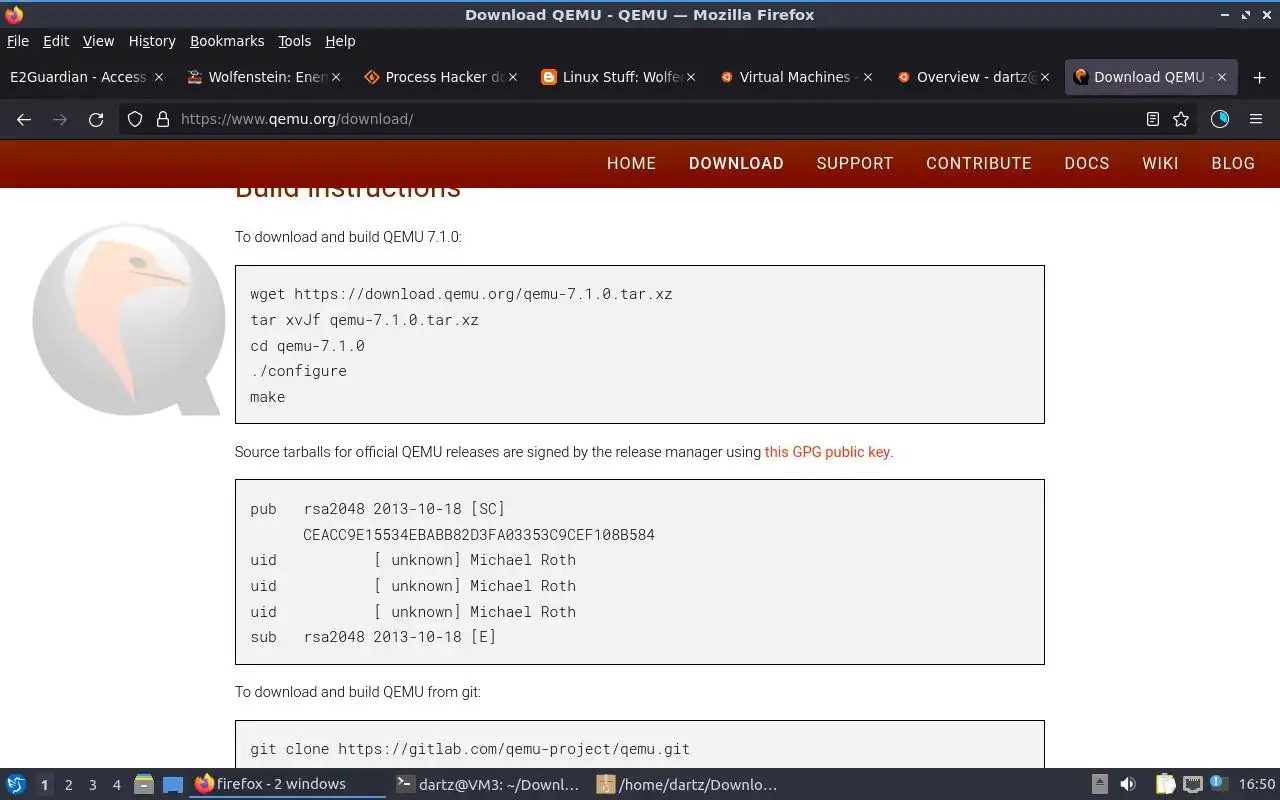Click the show desktop taskbar icon
Screen dimensions: 1280x800
pyautogui.click(x=173, y=784)
